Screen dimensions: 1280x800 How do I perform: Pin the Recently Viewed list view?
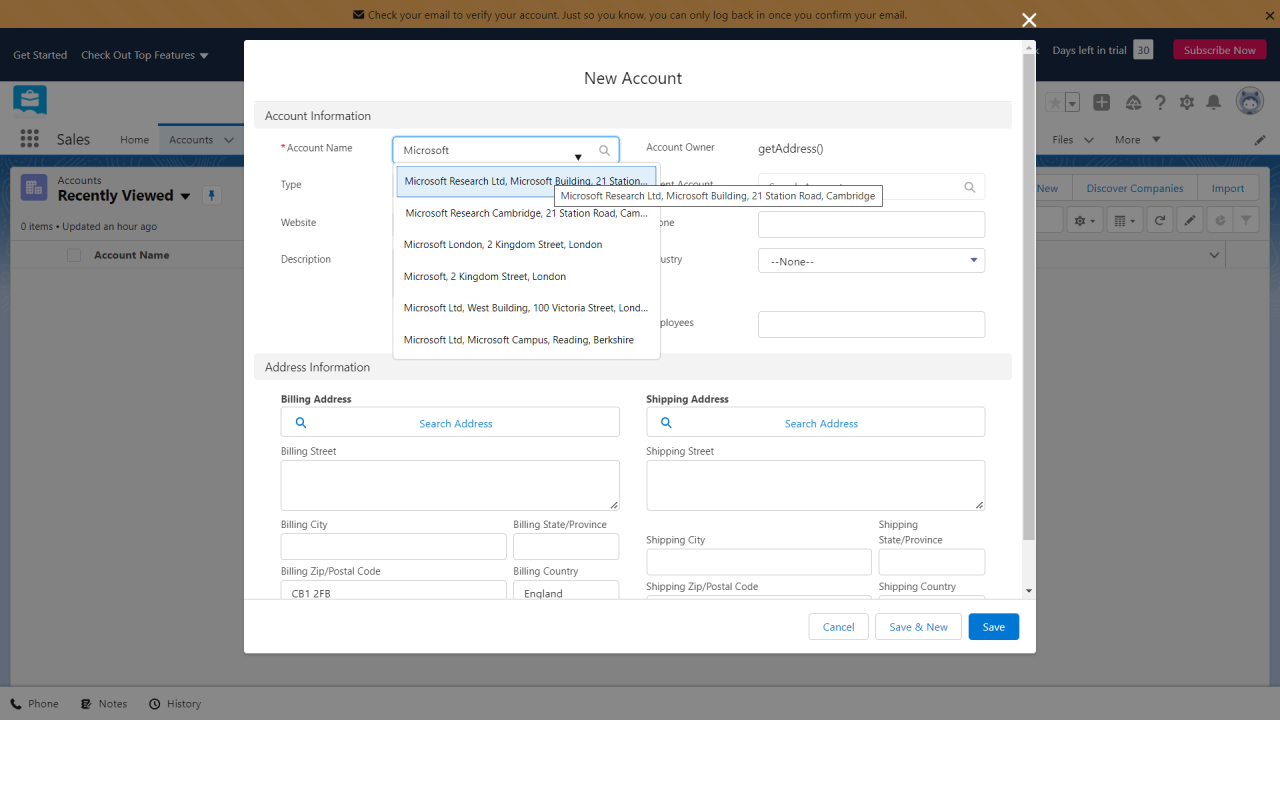(x=211, y=195)
